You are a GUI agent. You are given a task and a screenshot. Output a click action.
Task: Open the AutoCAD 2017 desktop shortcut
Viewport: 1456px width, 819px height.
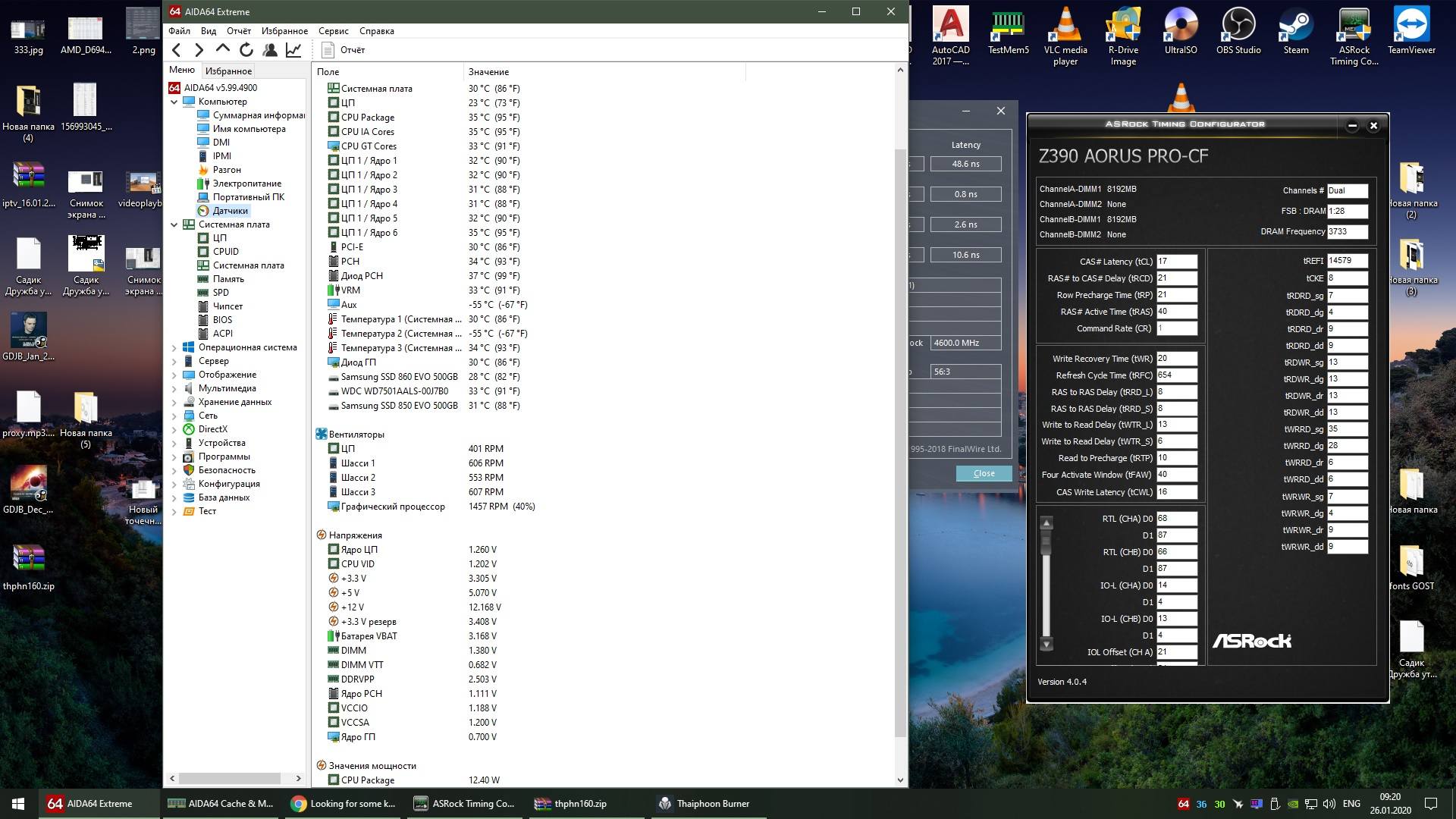click(951, 36)
